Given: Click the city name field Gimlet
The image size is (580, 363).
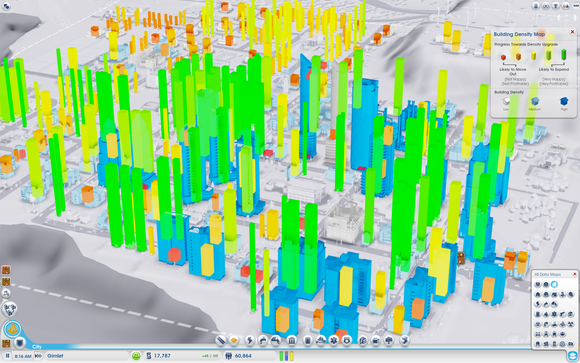Looking at the screenshot, I should (87, 356).
